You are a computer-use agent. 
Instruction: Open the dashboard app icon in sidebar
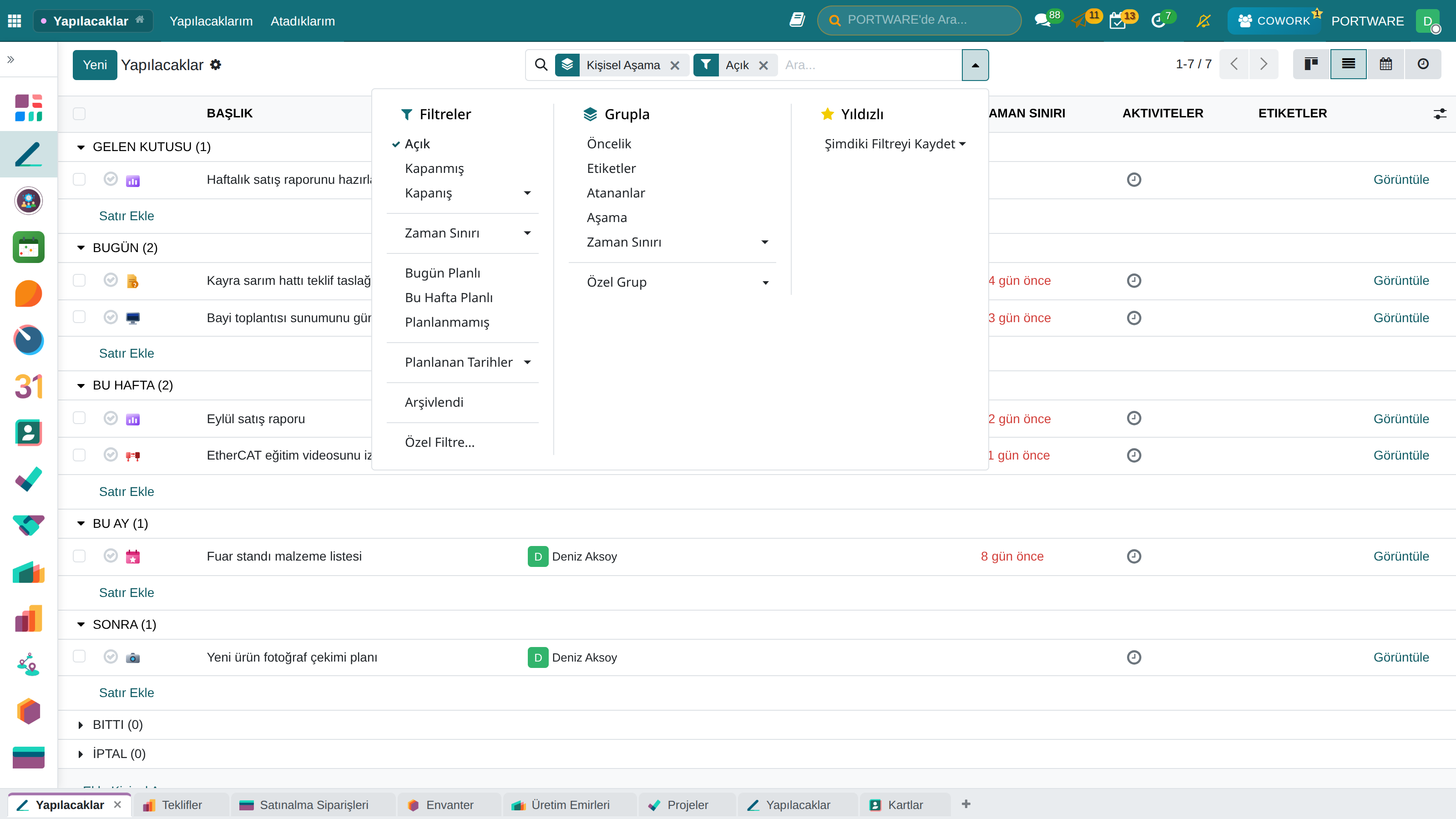pyautogui.click(x=28, y=108)
